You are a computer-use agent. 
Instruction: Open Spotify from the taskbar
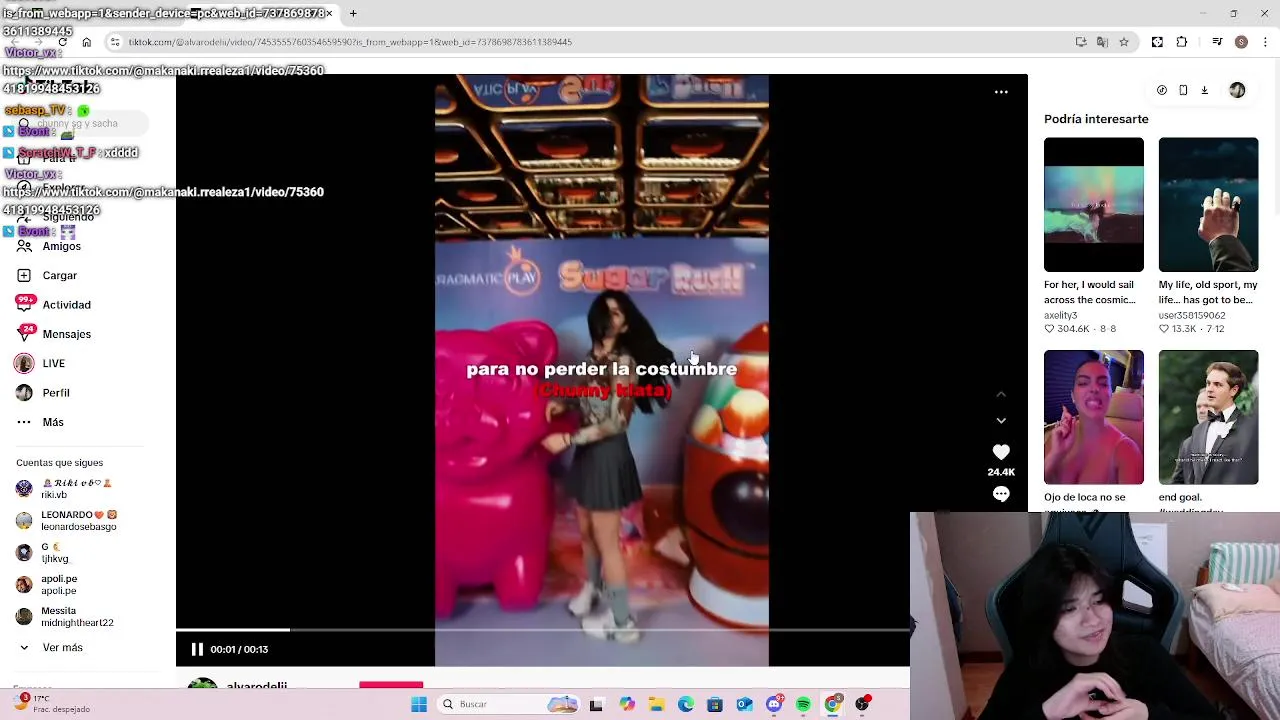803,705
